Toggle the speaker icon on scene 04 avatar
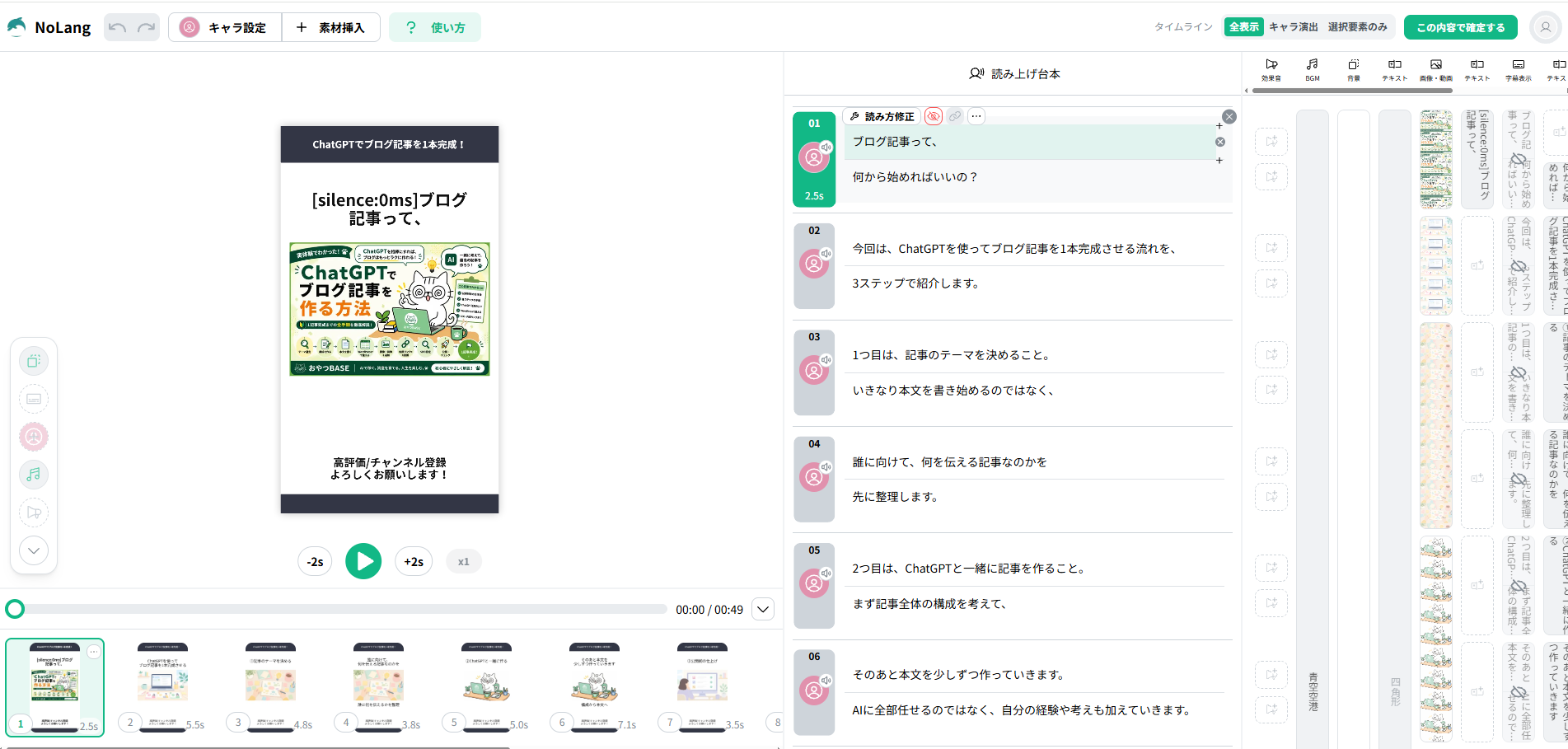 pos(826,467)
